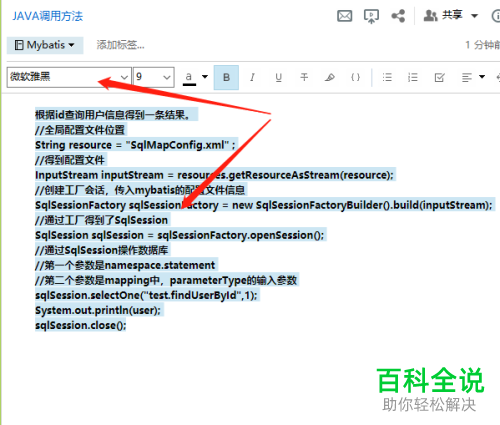The width and height of the screenshot is (500, 425).
Task: Click the 添加标签 tag field
Action: tap(120, 45)
